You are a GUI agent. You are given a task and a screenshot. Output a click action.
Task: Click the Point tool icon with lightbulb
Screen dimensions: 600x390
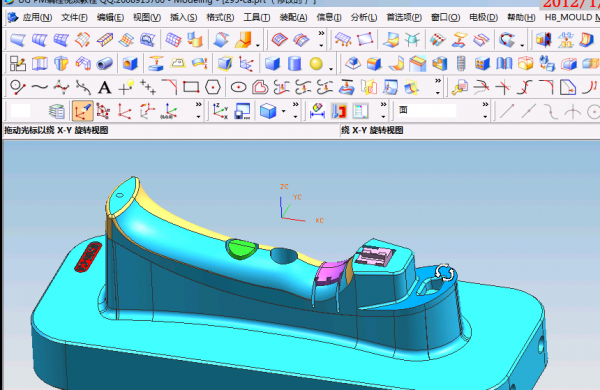tap(126, 87)
